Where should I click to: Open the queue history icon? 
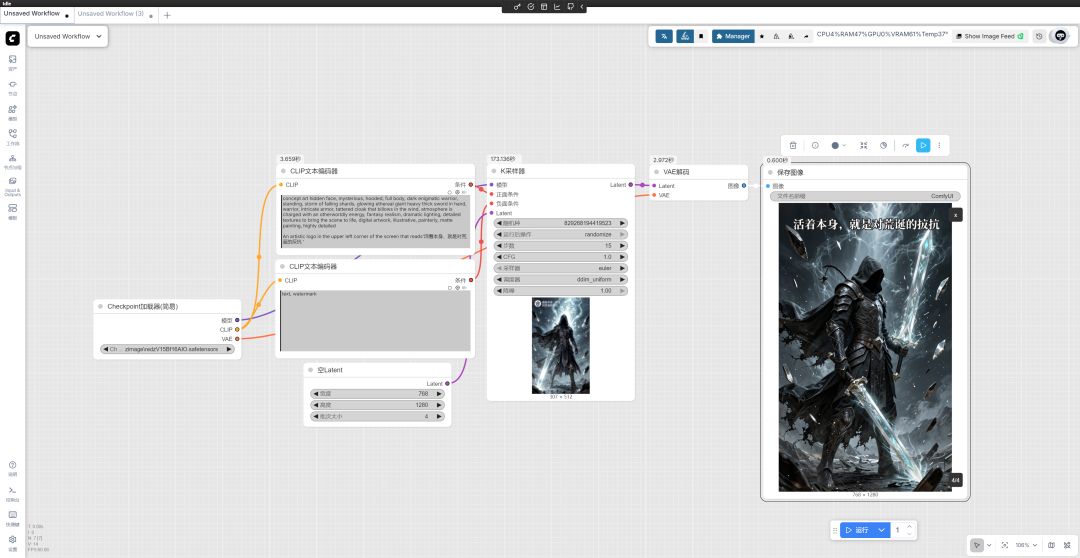(1039, 36)
